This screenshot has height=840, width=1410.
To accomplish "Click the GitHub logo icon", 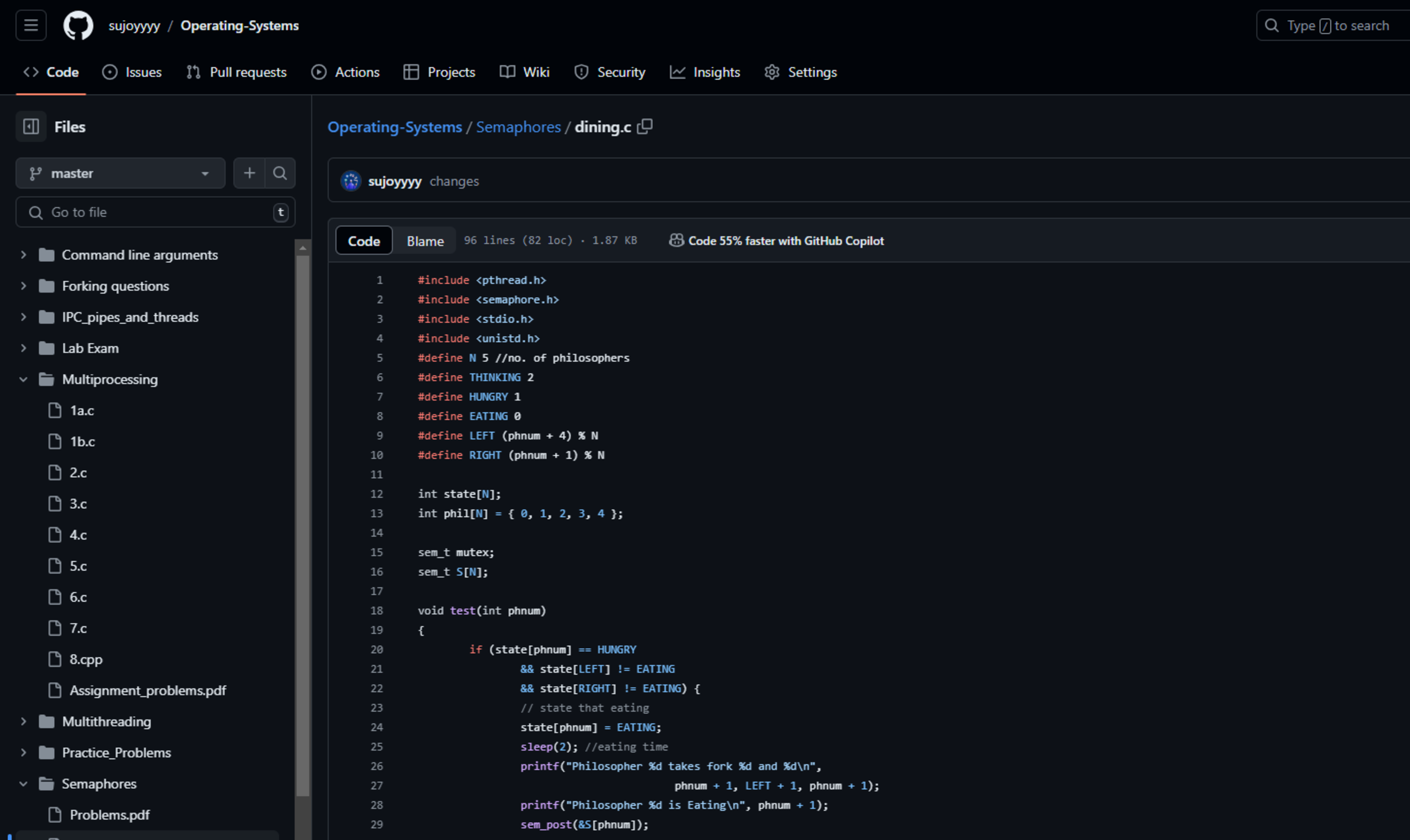I will pos(78,25).
